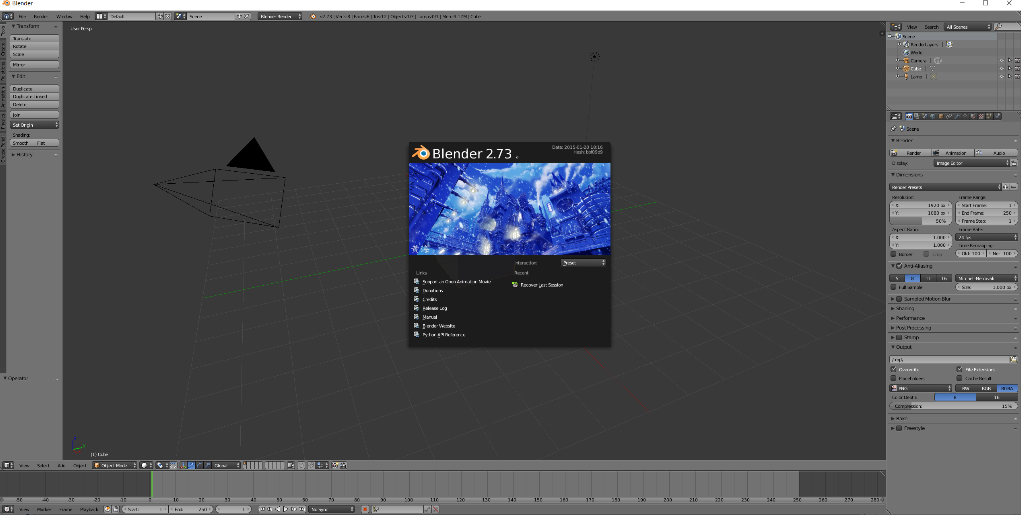Open the Render Layers properties tab
The image size is (1021, 516).
(x=916, y=116)
